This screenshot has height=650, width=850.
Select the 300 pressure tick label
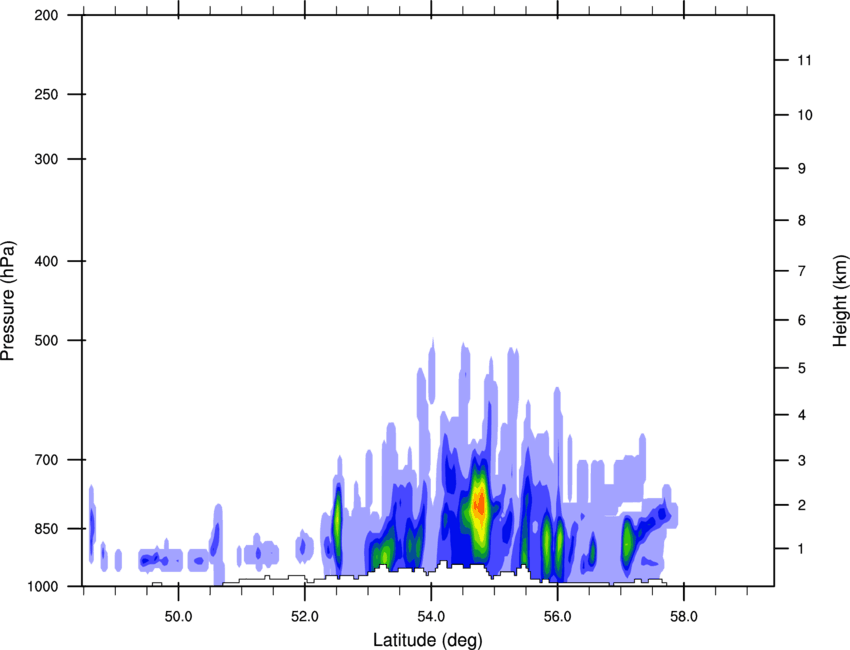46,159
